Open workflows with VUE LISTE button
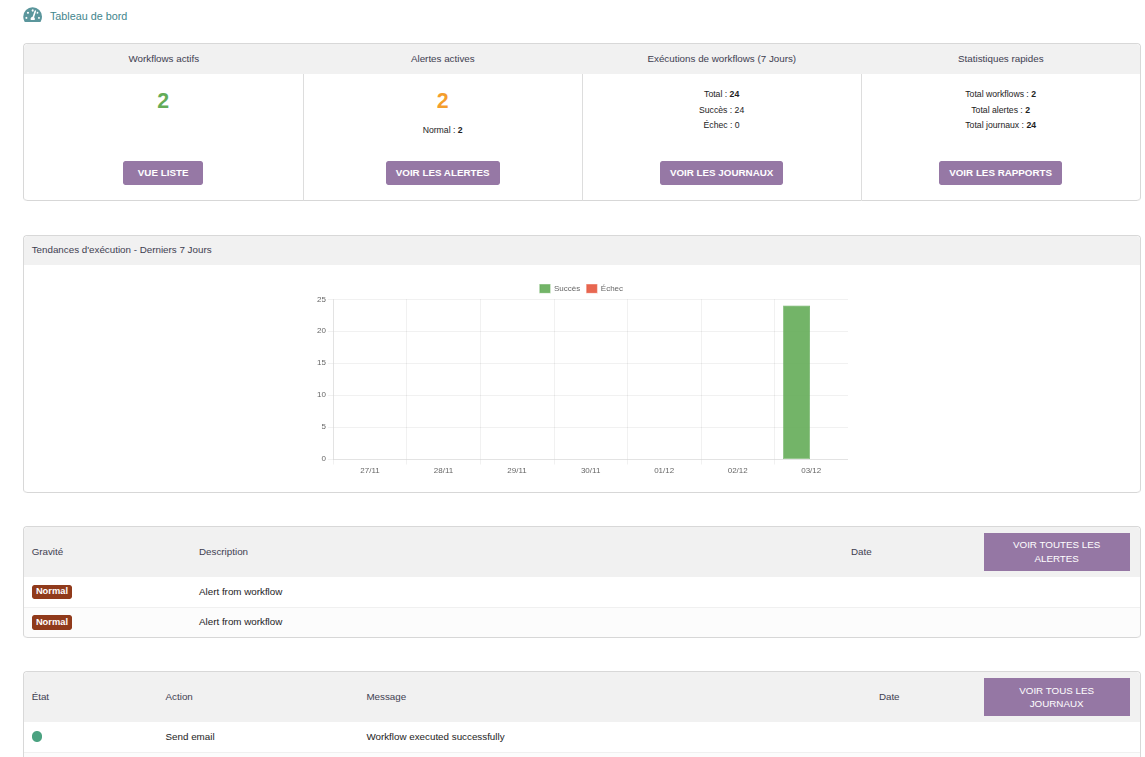 click(x=163, y=173)
